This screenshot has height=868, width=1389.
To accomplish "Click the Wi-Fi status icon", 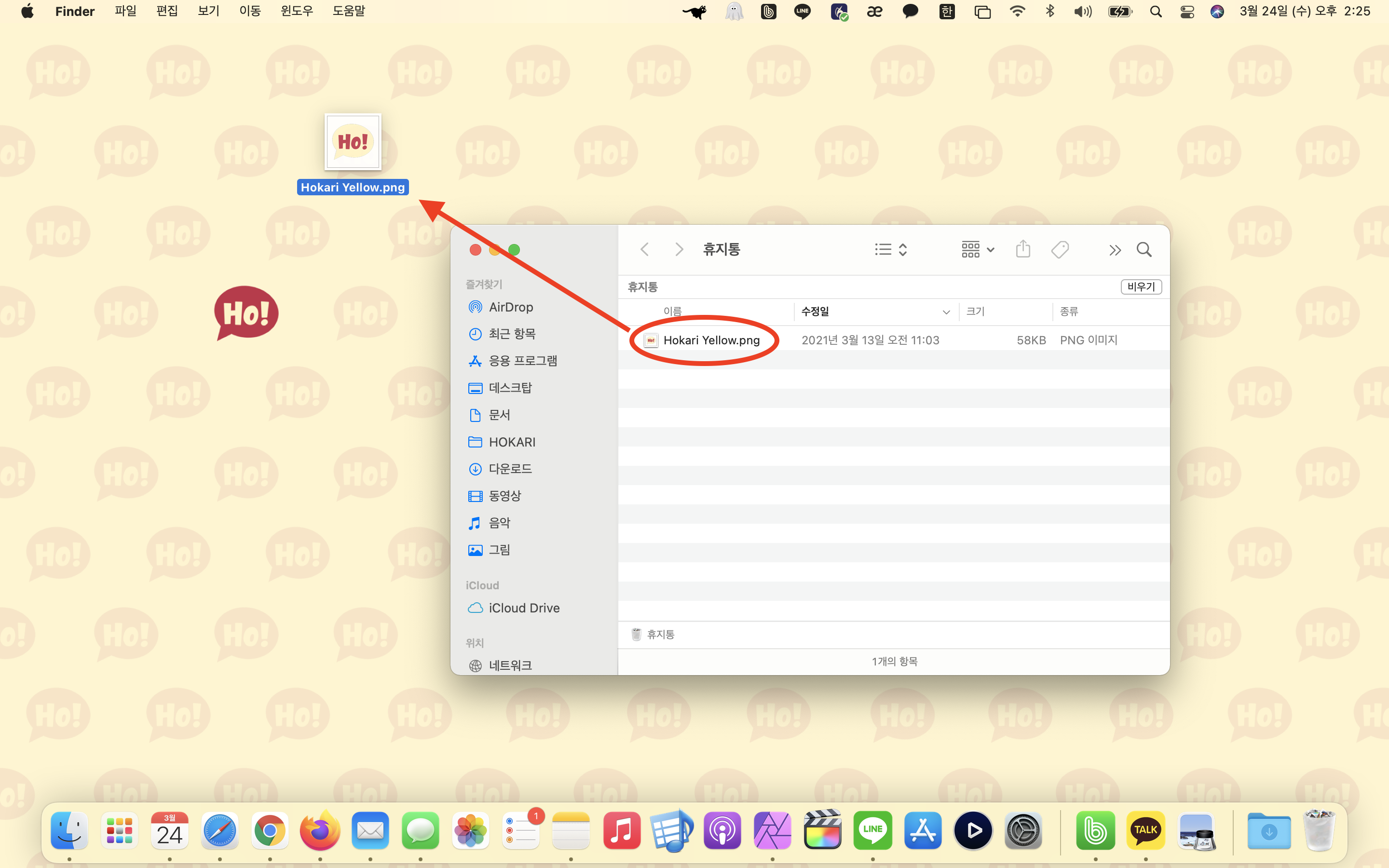I will click(x=1017, y=12).
